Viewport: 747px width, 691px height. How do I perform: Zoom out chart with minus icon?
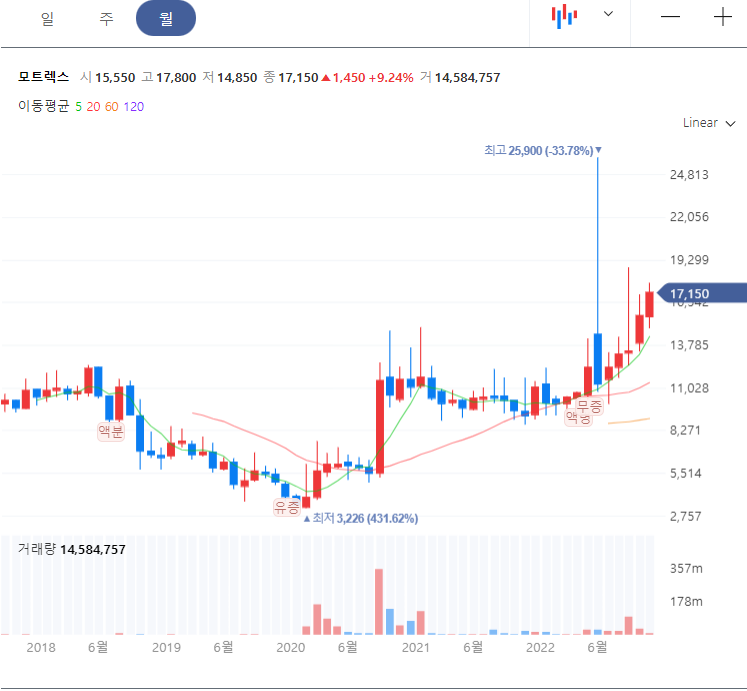pos(670,17)
